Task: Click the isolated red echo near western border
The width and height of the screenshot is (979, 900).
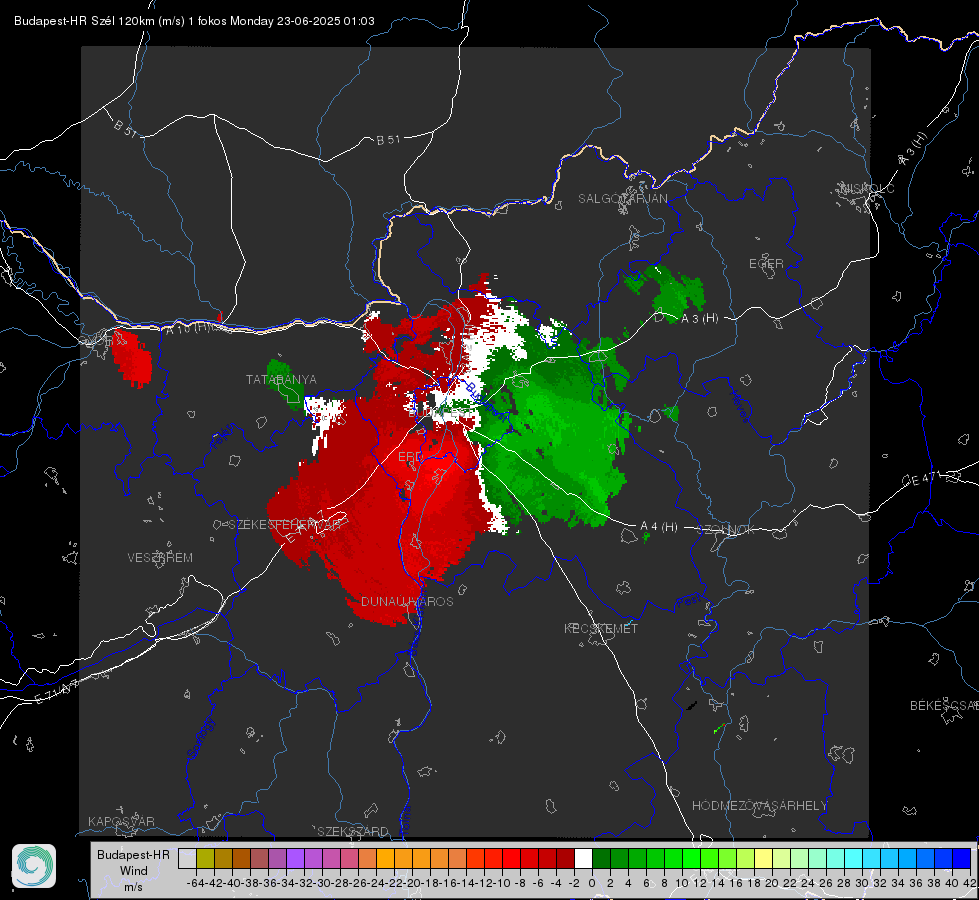Action: coord(132,359)
